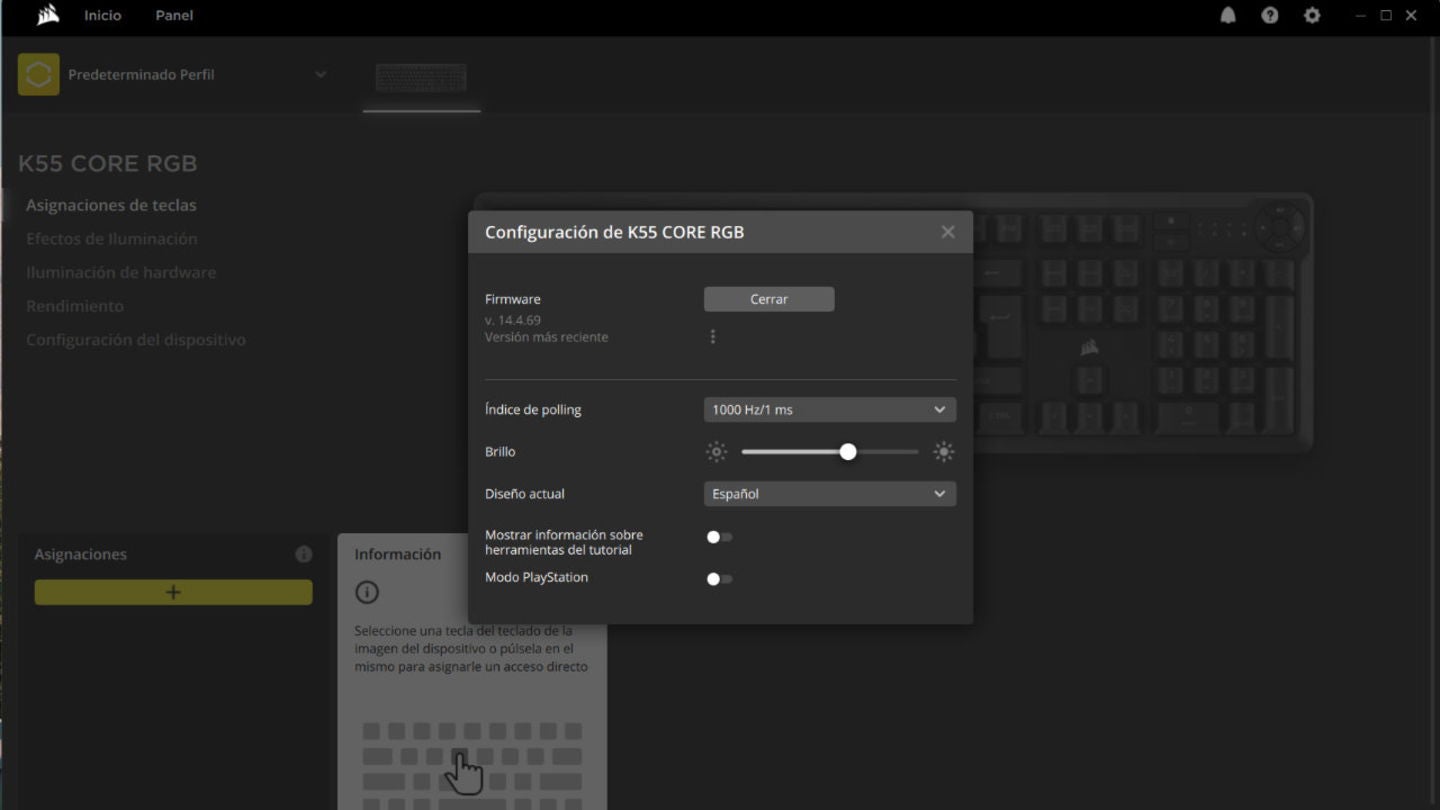Open the notifications bell

click(x=1228, y=15)
